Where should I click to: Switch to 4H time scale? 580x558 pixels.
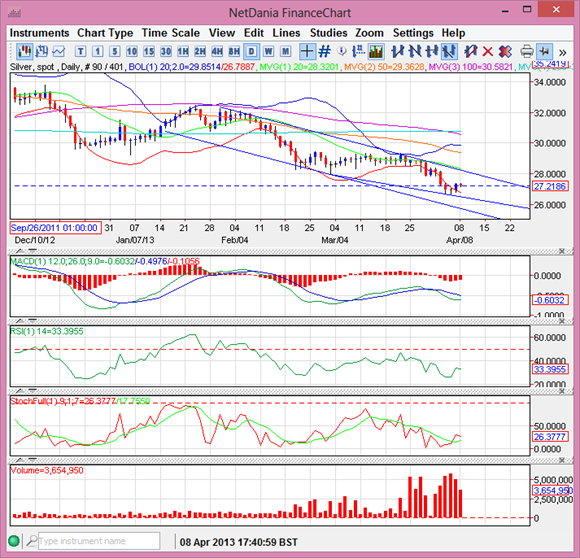pos(217,51)
